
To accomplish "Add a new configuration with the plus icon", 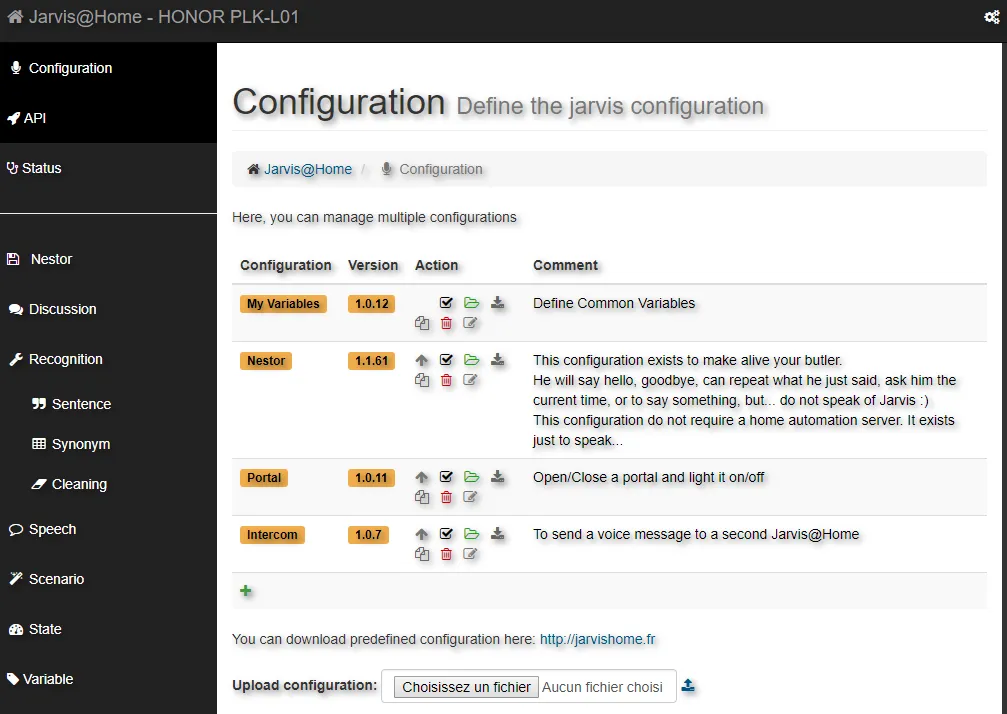I will (246, 591).
